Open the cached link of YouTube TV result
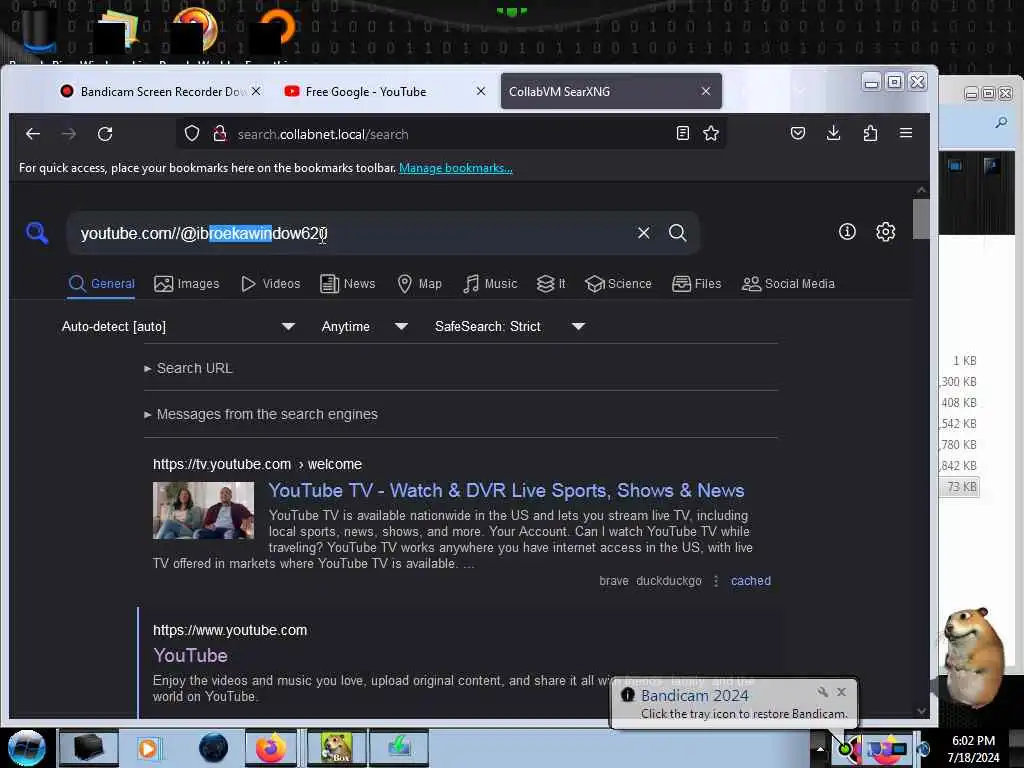This screenshot has width=1024, height=768. click(x=750, y=581)
